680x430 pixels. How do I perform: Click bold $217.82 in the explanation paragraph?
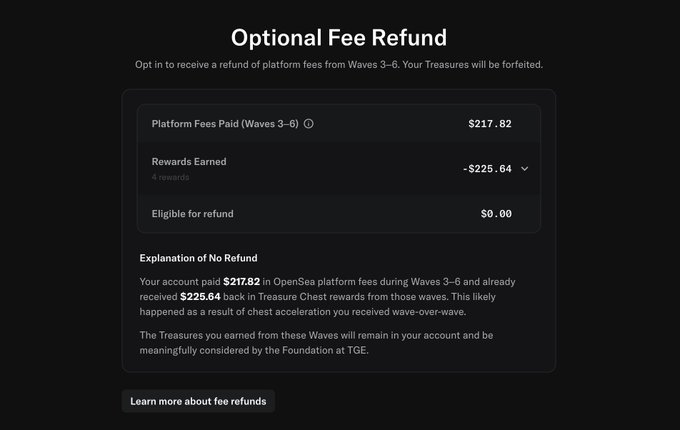click(x=242, y=282)
